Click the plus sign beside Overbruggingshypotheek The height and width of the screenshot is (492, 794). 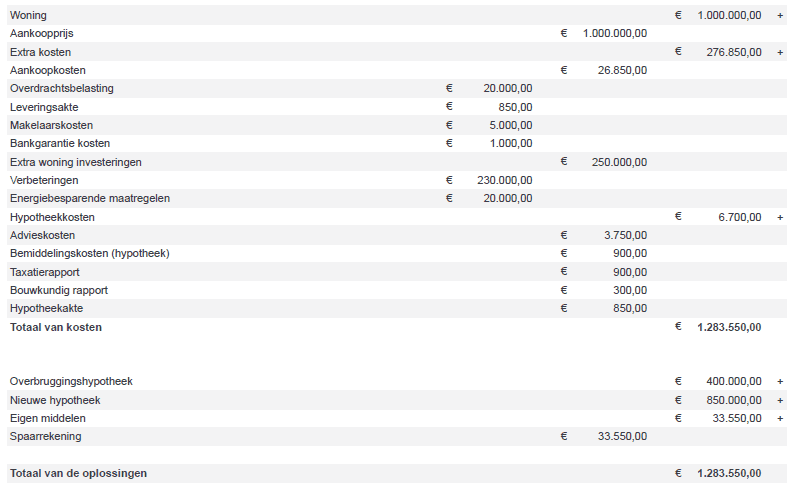pos(780,382)
